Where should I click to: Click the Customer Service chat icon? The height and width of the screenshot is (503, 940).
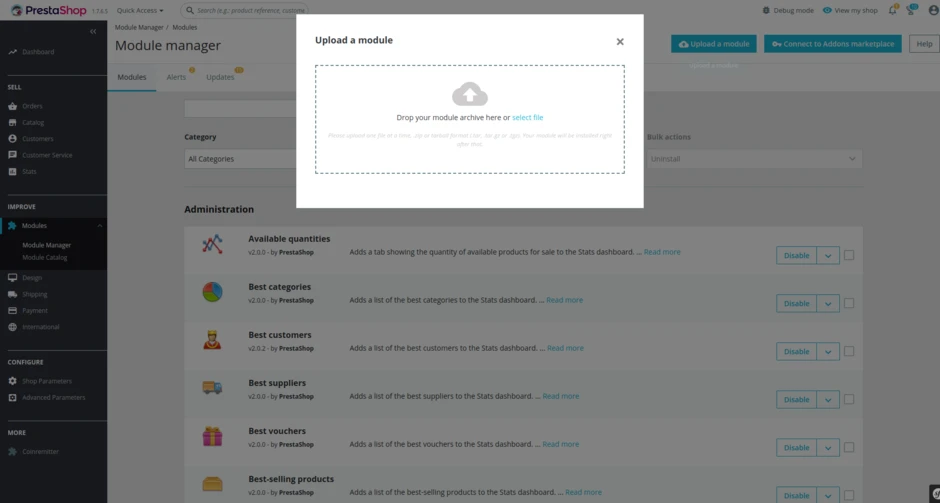click(12, 155)
